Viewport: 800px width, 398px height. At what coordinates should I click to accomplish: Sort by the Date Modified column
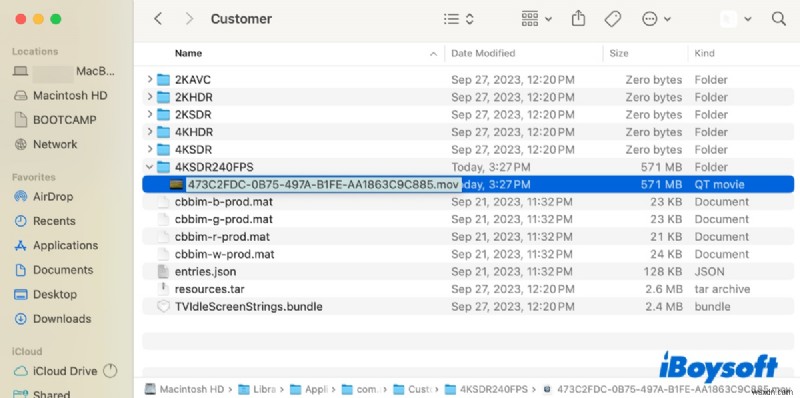pyautogui.click(x=483, y=53)
